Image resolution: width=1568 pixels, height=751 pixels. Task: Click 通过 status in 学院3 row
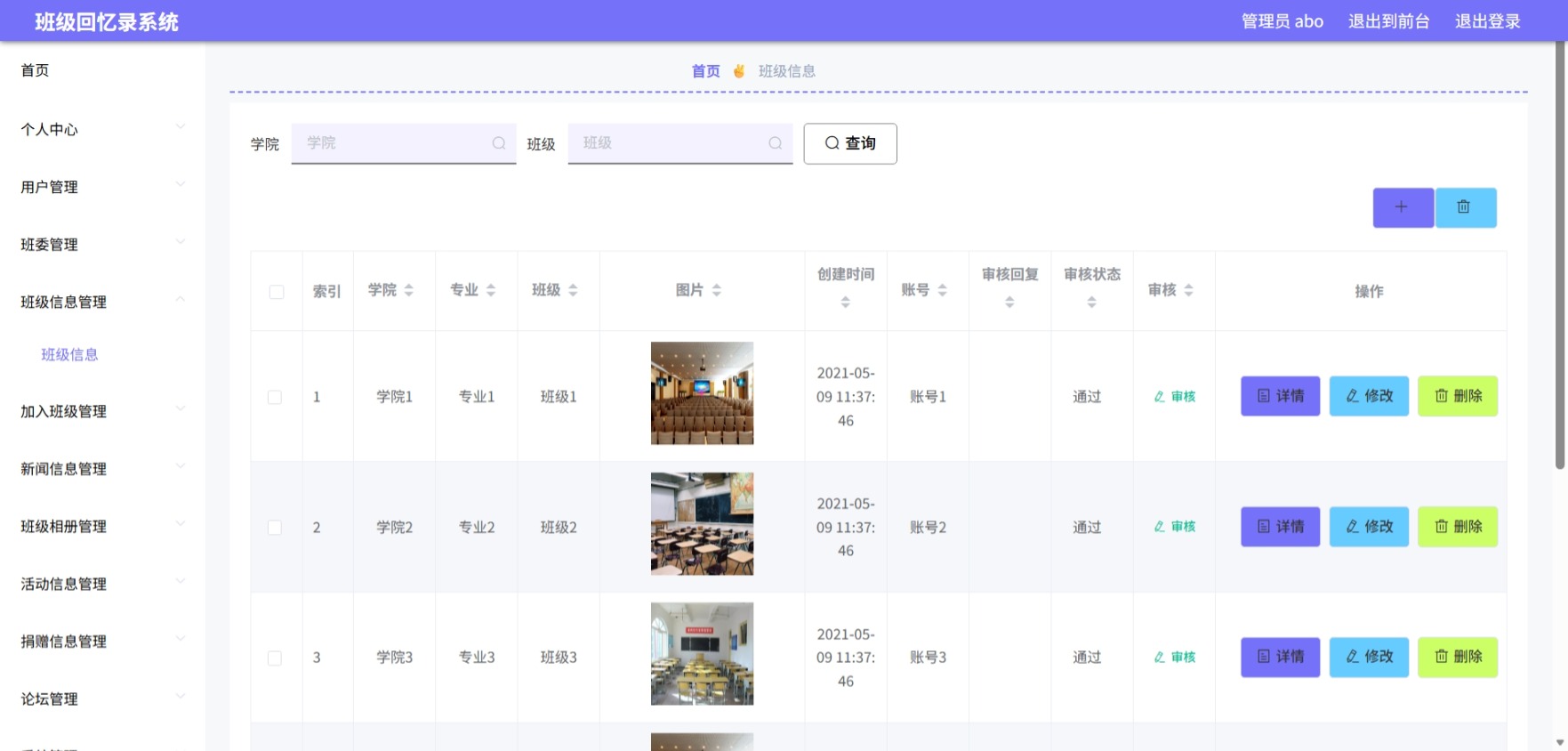pyautogui.click(x=1087, y=658)
